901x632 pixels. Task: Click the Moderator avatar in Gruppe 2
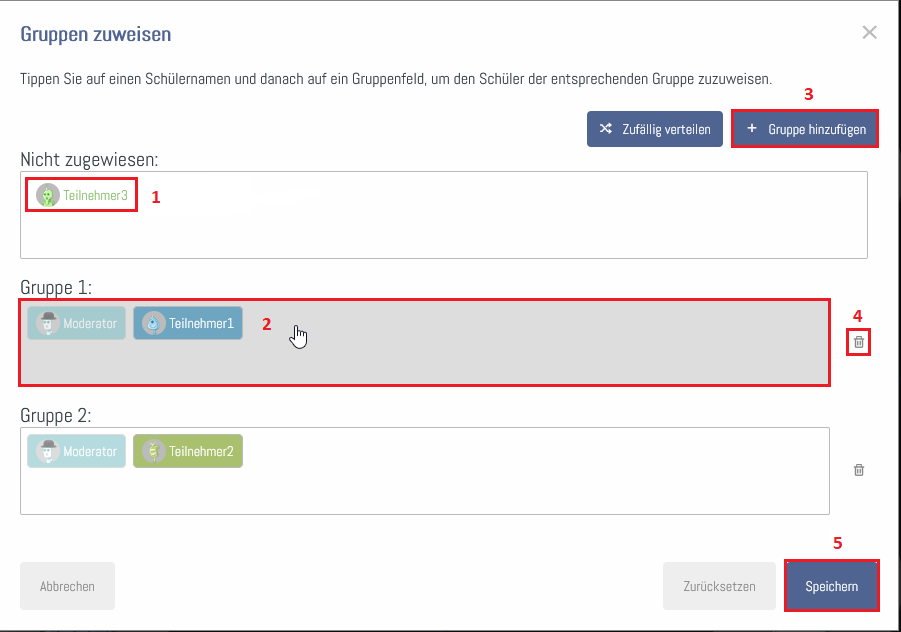49,451
